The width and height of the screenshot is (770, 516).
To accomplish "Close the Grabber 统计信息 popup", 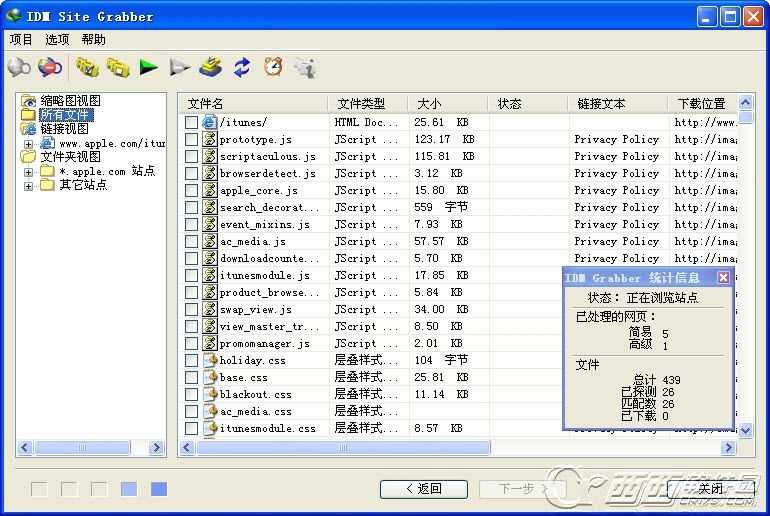I will (x=723, y=277).
